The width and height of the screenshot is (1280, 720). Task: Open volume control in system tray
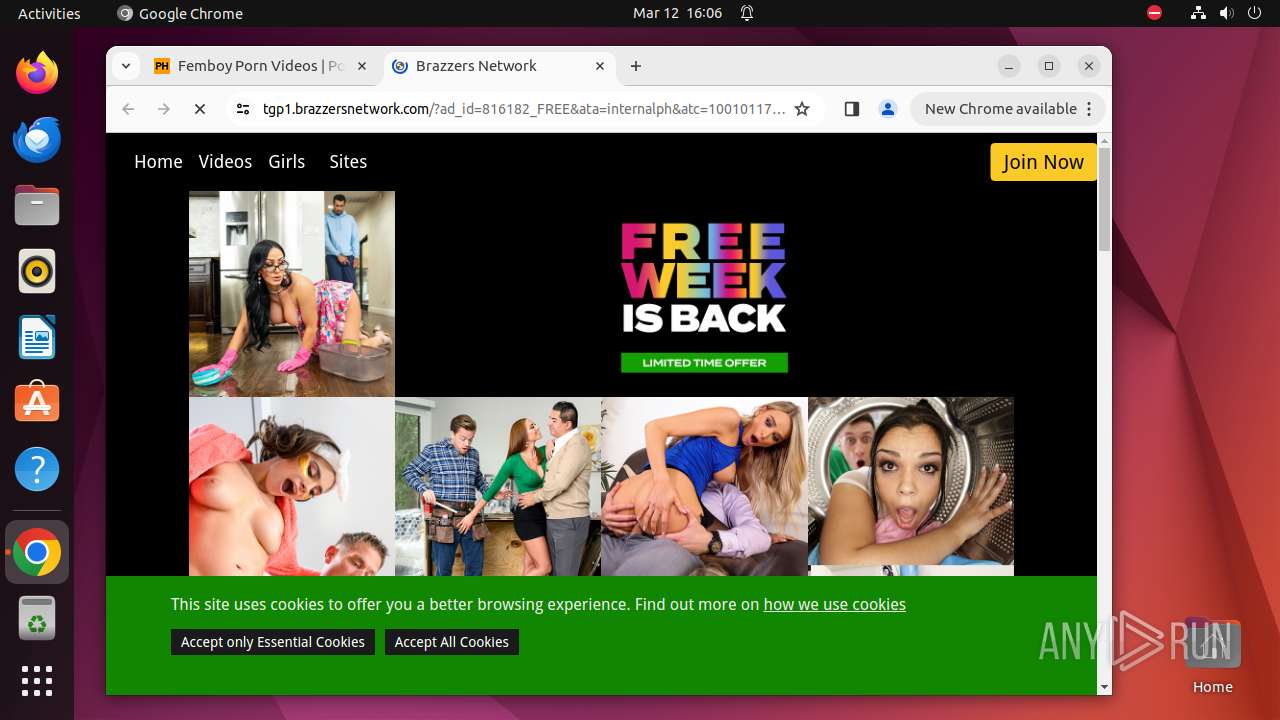(x=1226, y=13)
